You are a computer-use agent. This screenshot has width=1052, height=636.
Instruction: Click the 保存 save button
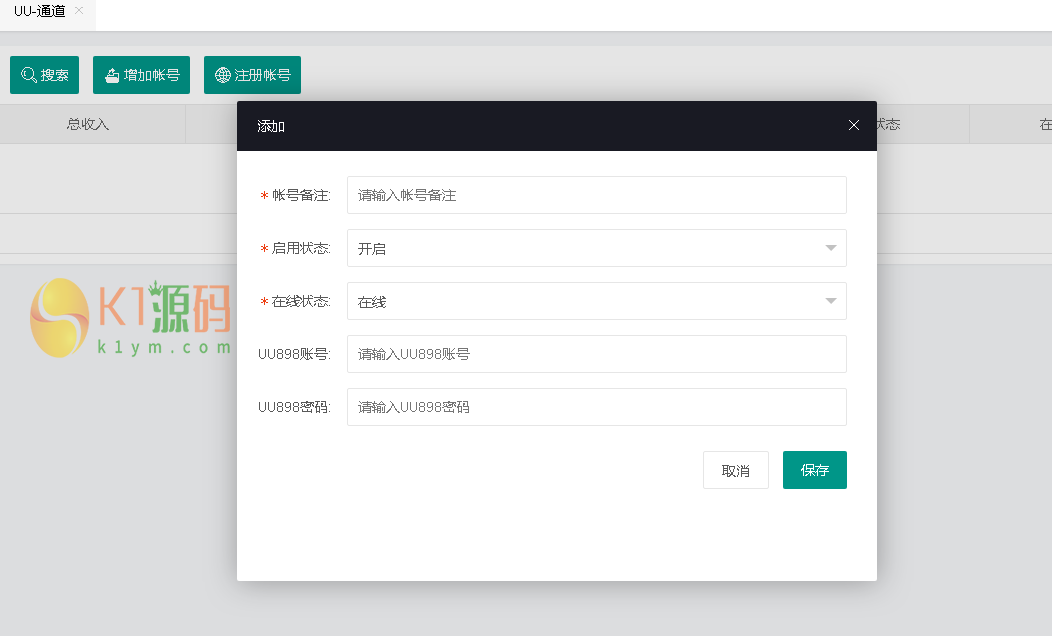(814, 470)
